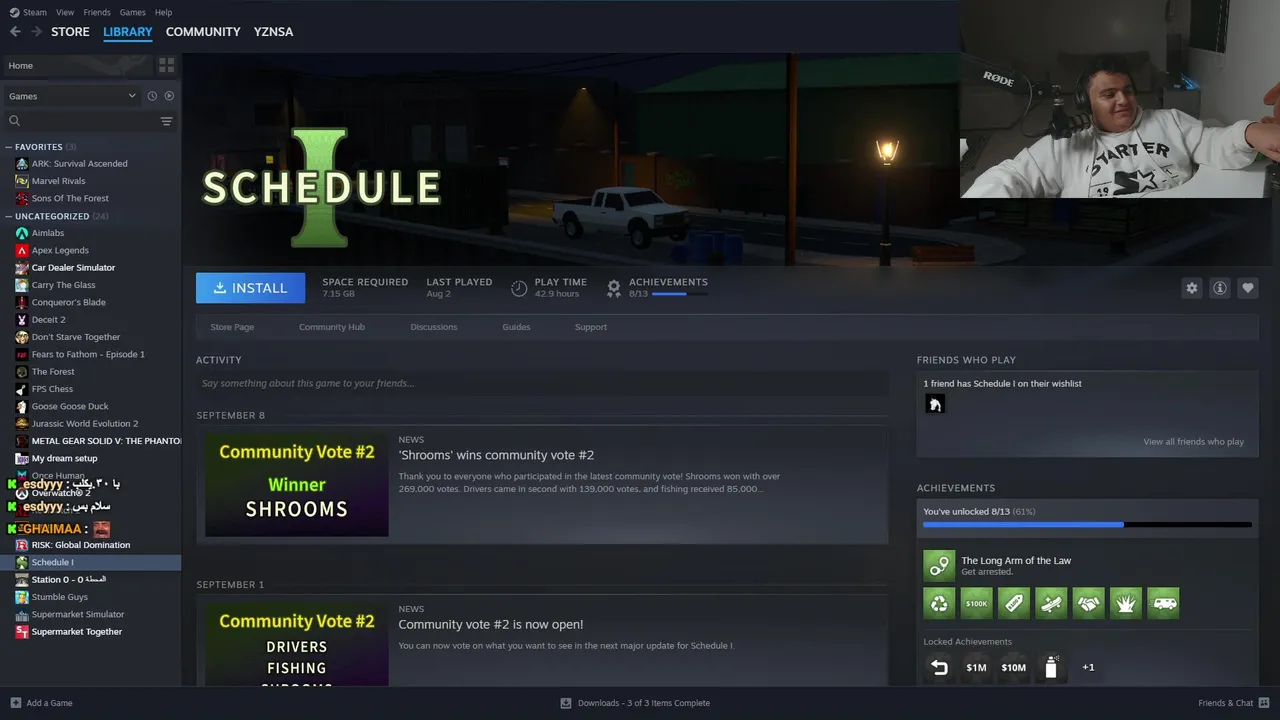Viewport: 1280px width, 720px height.
Task: Click View all friends who play
Action: 1194,442
